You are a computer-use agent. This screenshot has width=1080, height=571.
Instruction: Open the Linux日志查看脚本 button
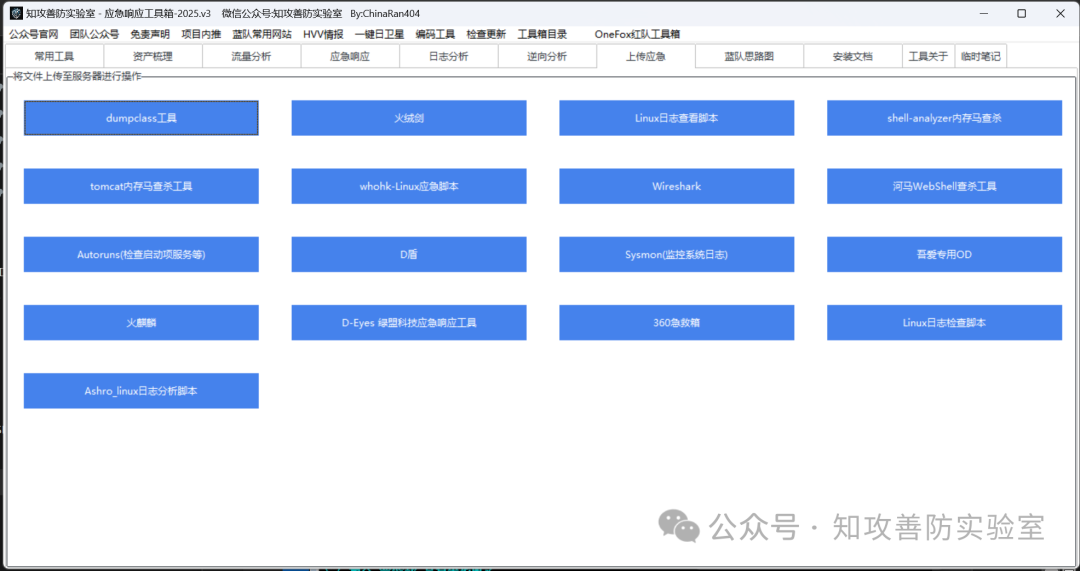pyautogui.click(x=676, y=118)
